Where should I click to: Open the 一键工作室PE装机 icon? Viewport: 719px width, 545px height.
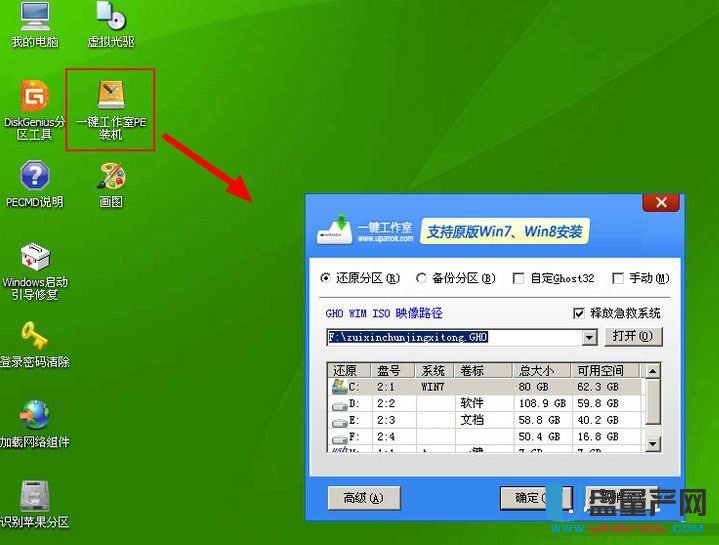[110, 96]
